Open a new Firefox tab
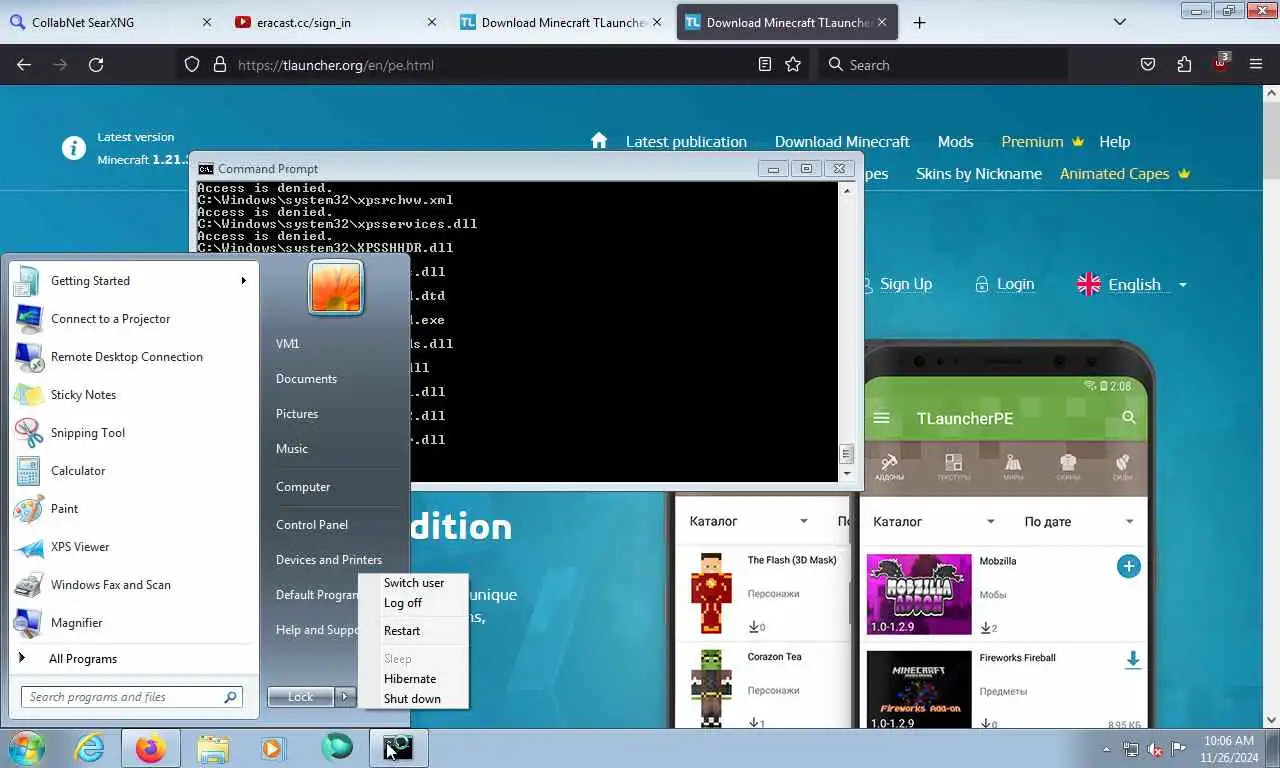 pos(919,22)
